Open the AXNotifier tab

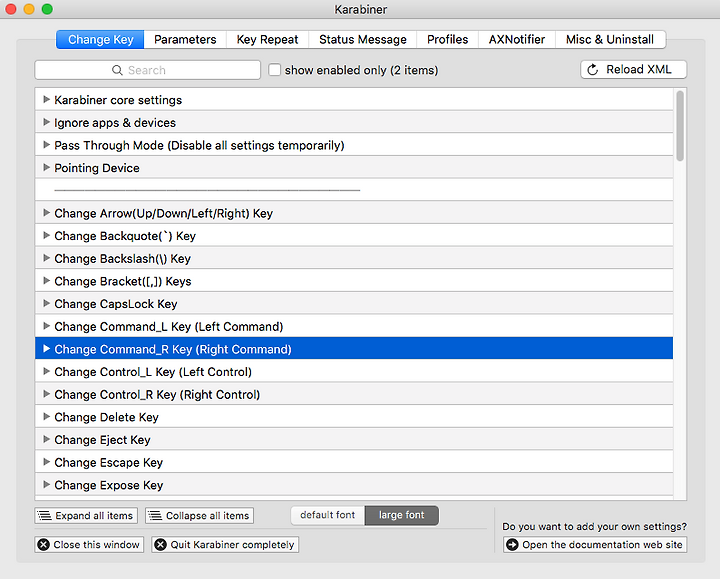pyautogui.click(x=517, y=39)
